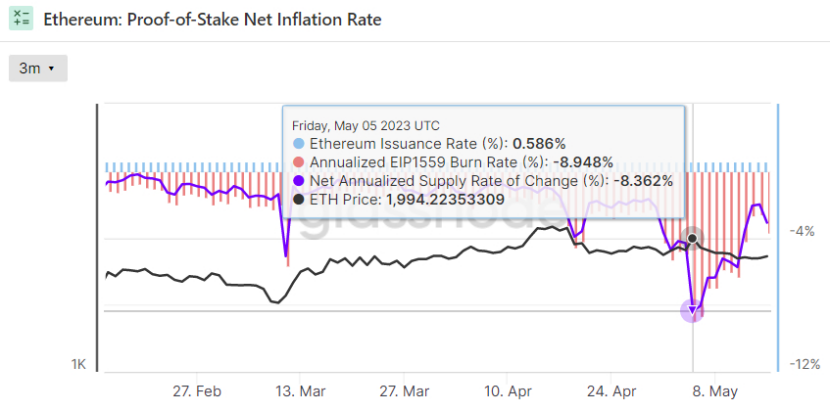Open the 3m time range dropdown

click(x=37, y=68)
